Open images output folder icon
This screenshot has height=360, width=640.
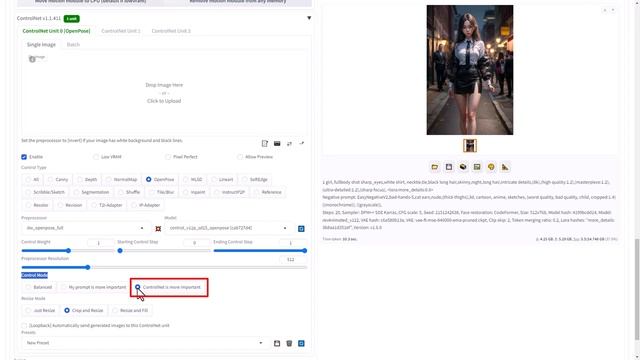(435, 167)
